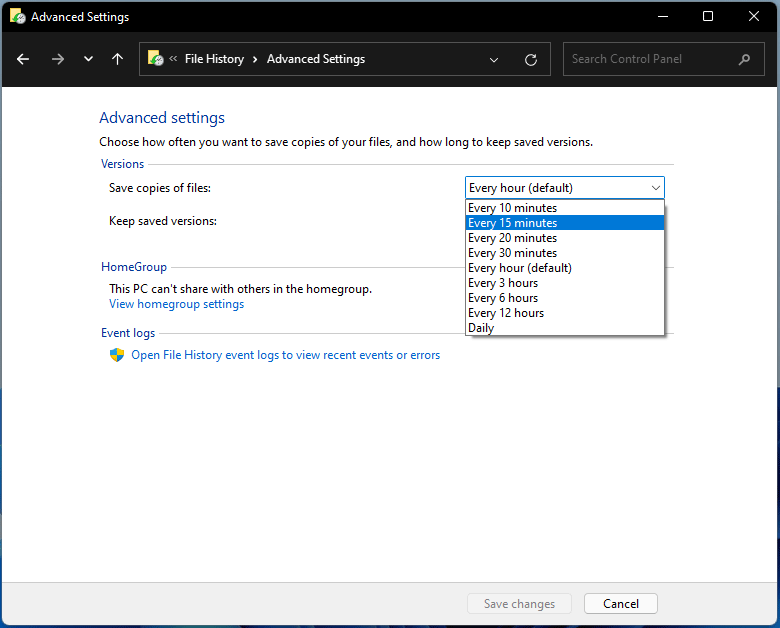Click the search magnifier icon

click(744, 59)
